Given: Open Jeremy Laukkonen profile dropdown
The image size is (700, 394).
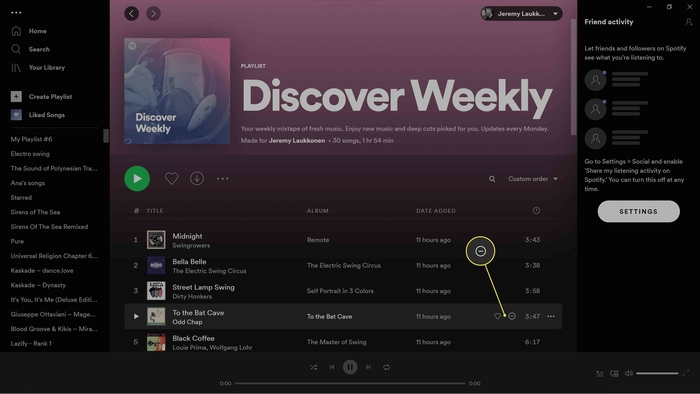Looking at the screenshot, I should point(521,13).
